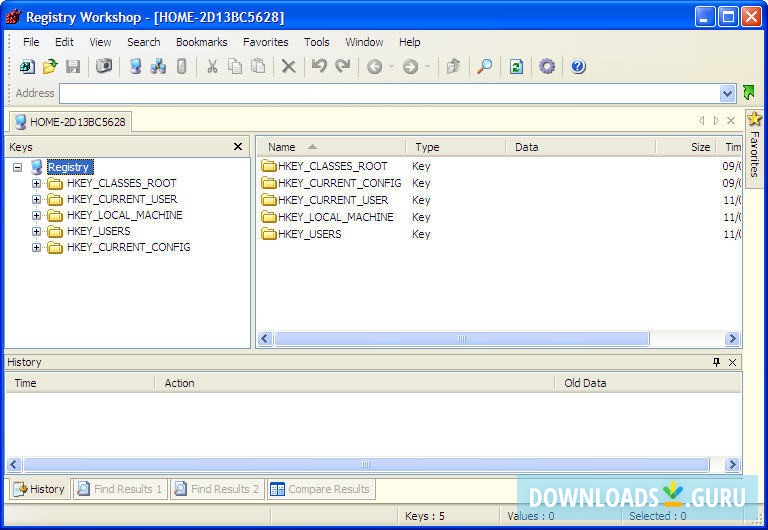768x530 pixels.
Task: Expand HKEY_CLASSES_ROOT in the Keys tree
Action: tap(36, 183)
